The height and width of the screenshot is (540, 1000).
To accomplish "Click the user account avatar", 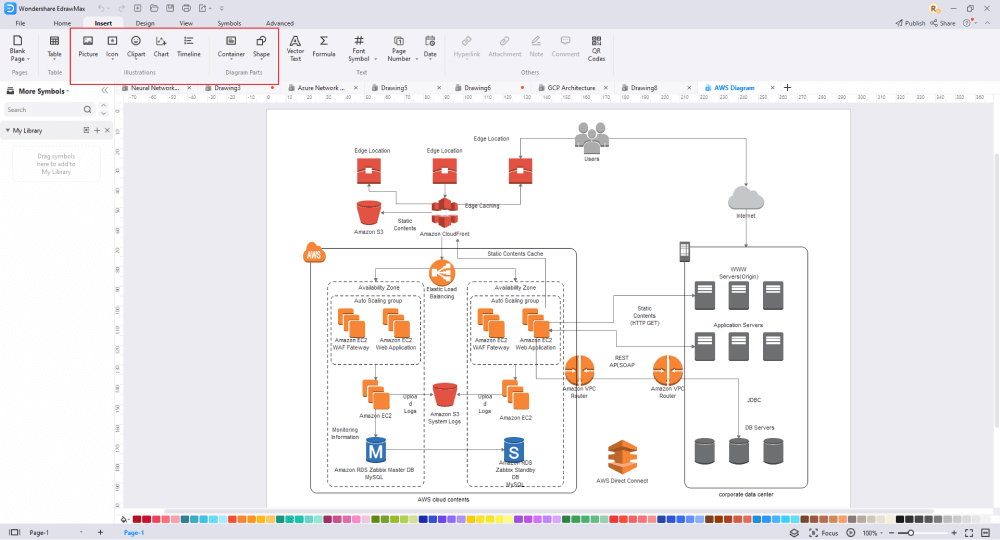I will tap(935, 8).
